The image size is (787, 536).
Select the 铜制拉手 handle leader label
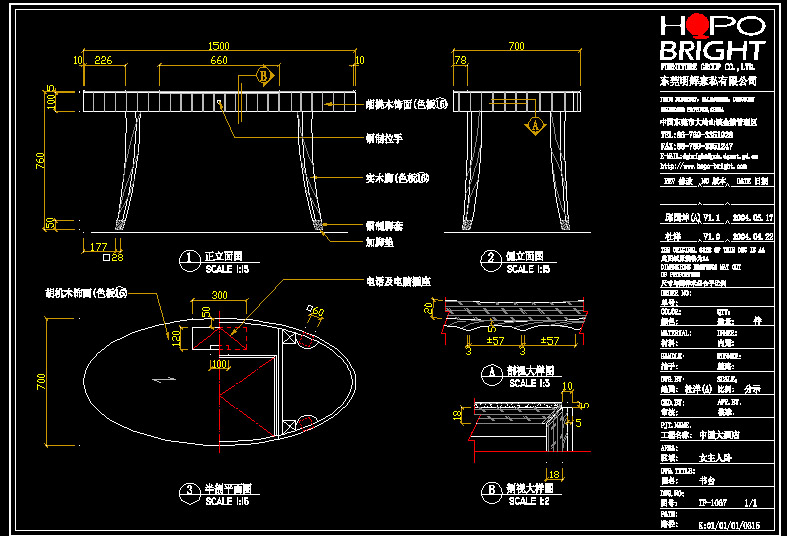(384, 139)
